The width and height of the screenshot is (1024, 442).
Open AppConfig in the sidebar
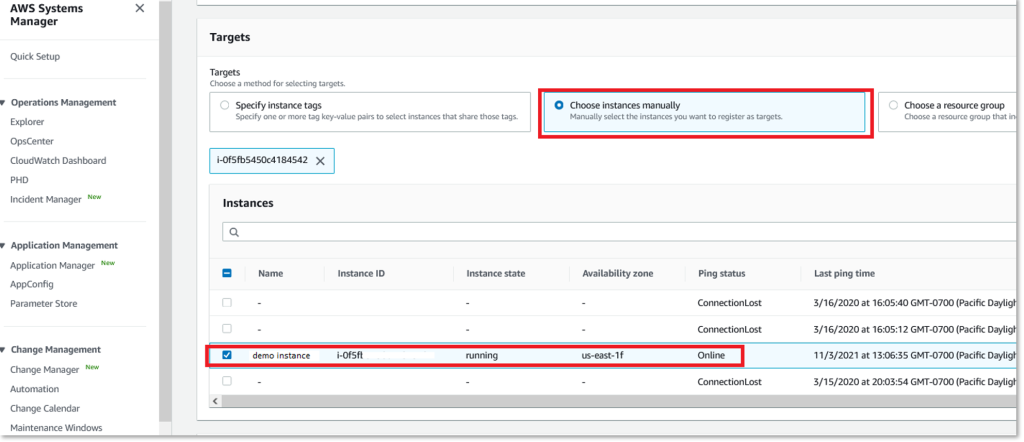pyautogui.click(x=32, y=285)
